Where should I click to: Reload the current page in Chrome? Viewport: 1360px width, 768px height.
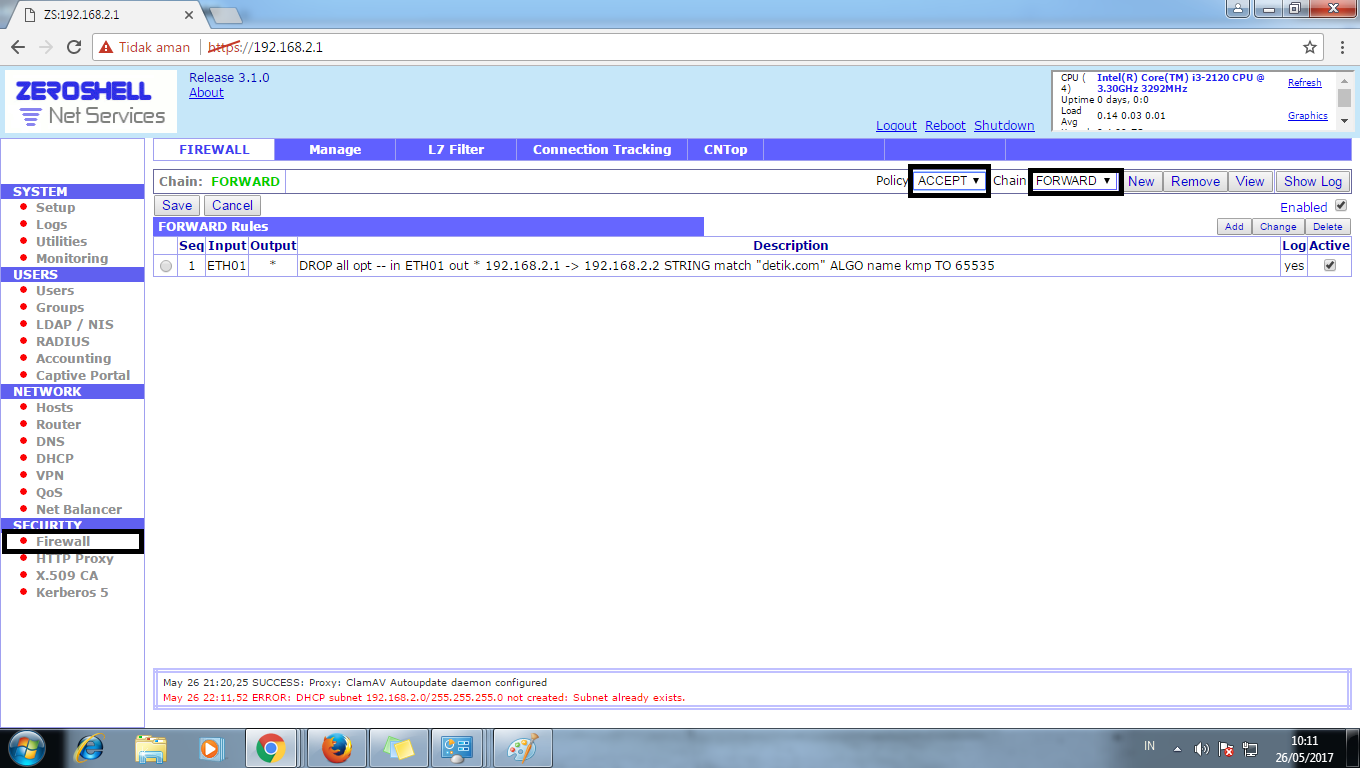[71, 46]
